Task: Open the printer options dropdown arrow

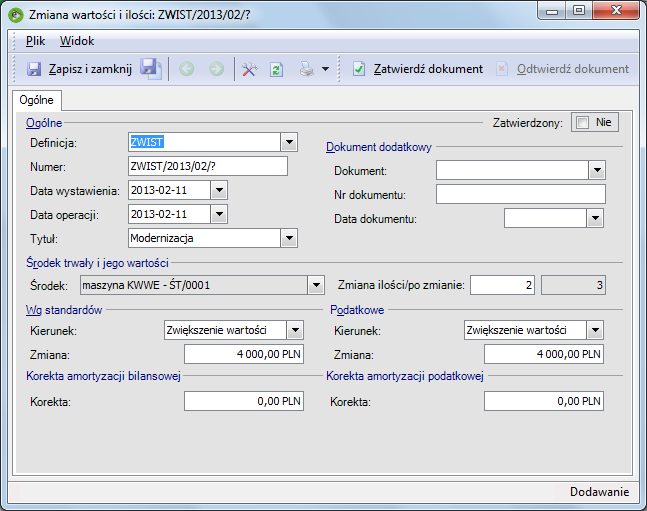Action: coord(326,69)
